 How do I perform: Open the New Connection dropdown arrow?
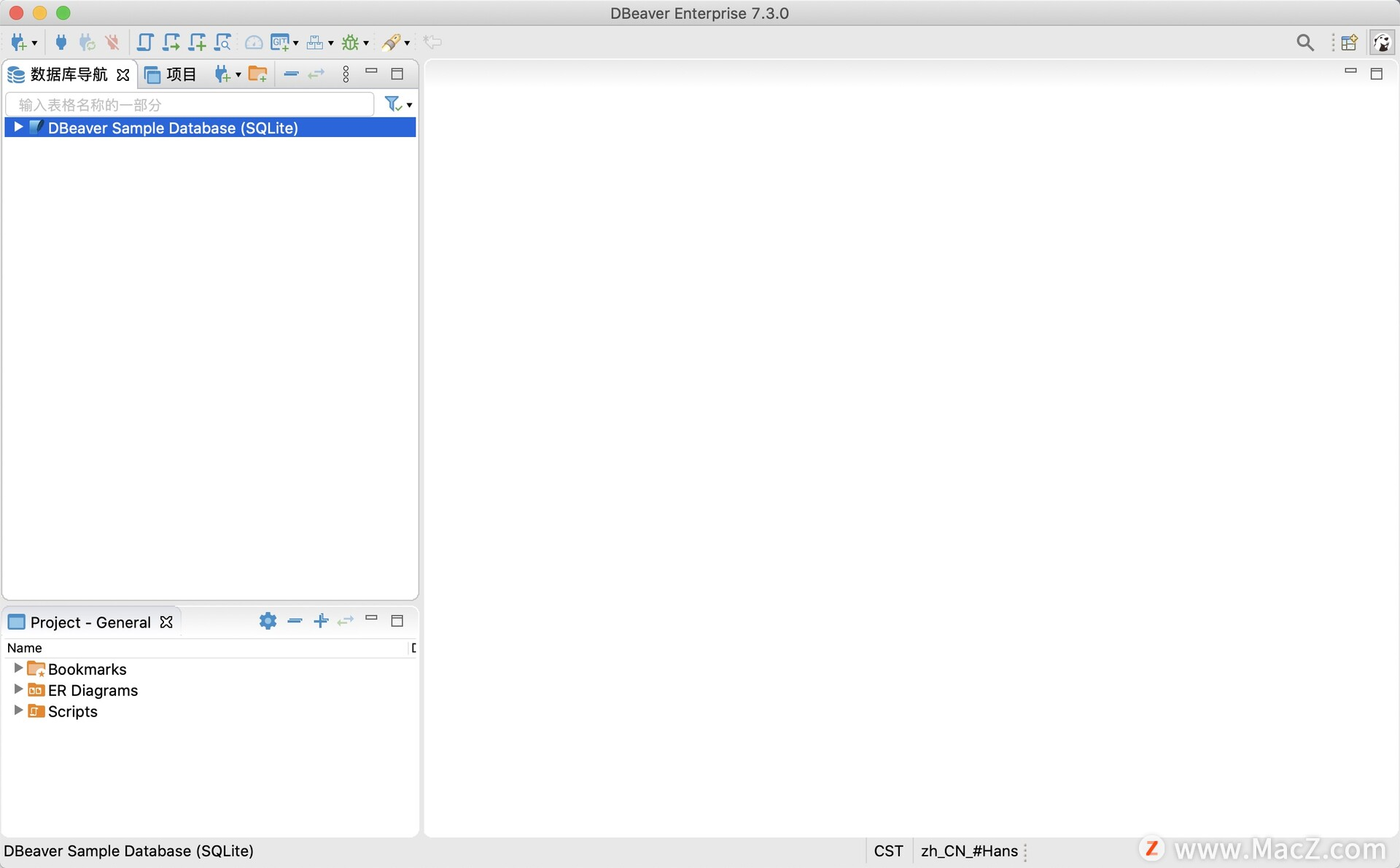pyautogui.click(x=34, y=43)
